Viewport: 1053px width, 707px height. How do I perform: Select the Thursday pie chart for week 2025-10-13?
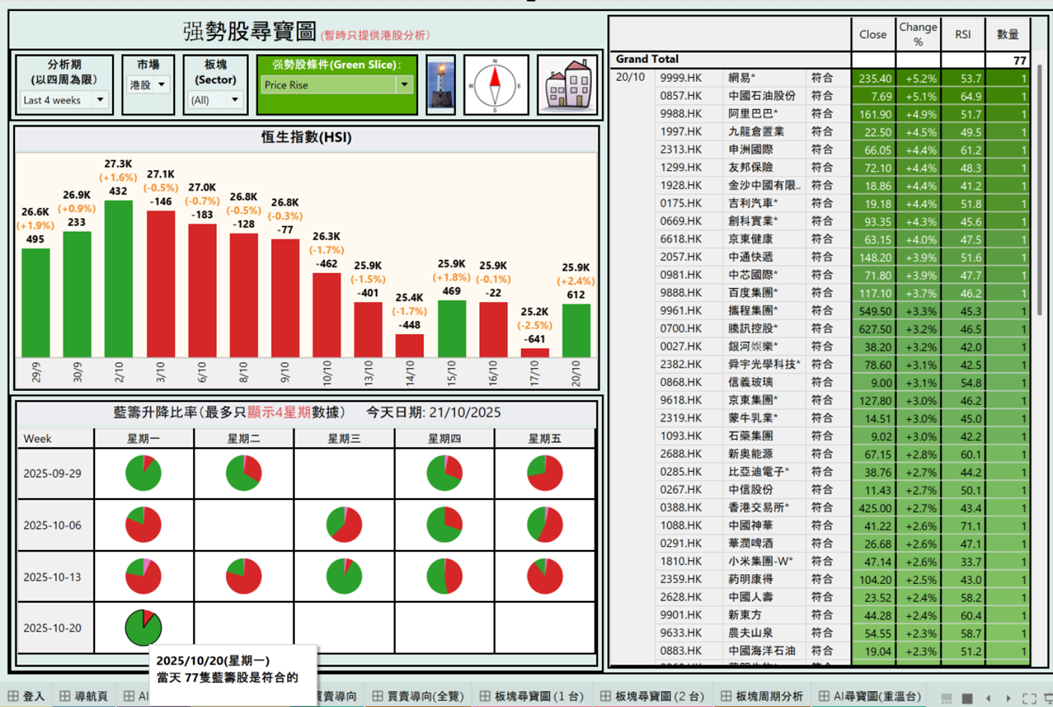444,576
